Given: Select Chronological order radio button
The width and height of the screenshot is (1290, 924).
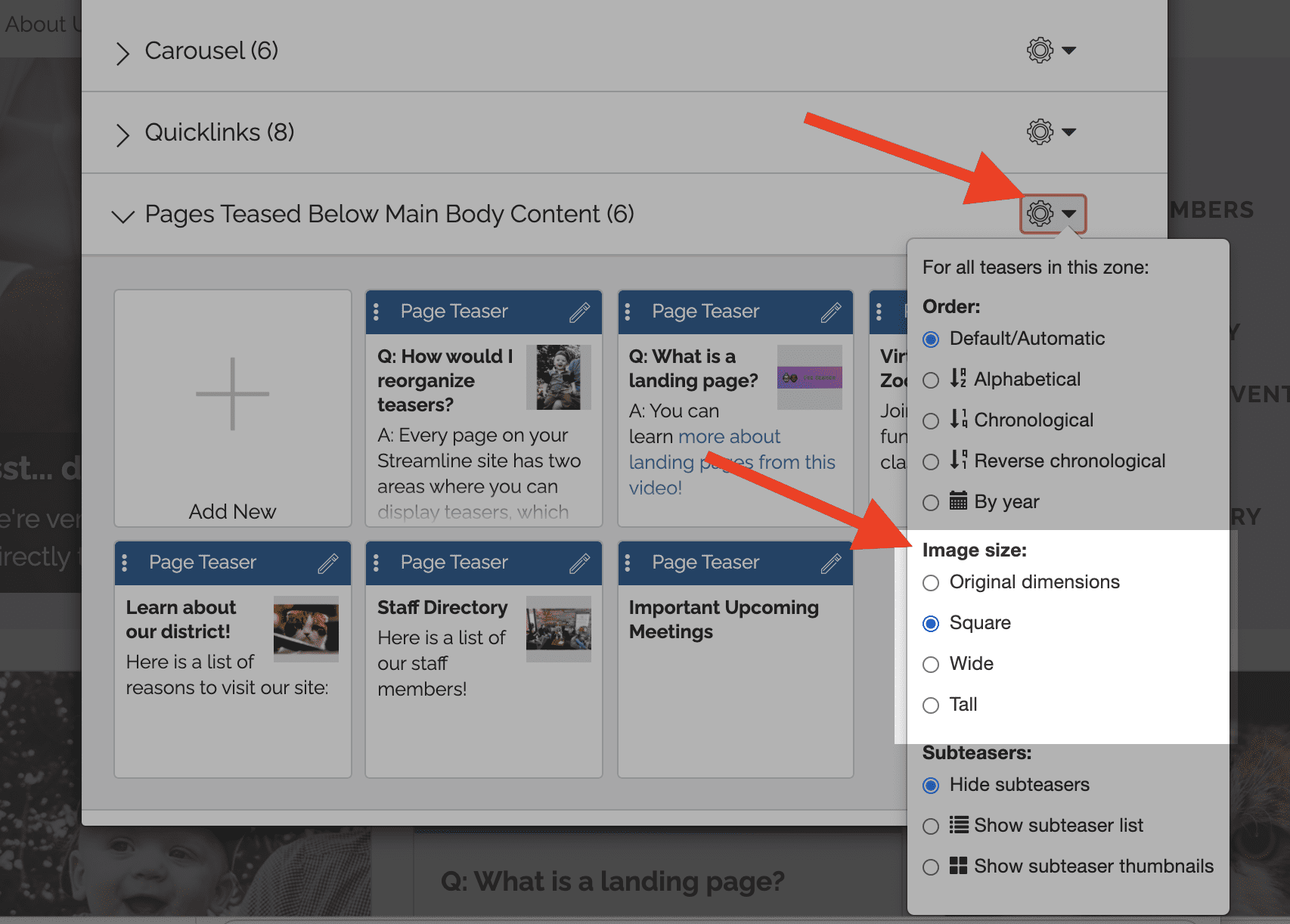Looking at the screenshot, I should click(x=931, y=421).
